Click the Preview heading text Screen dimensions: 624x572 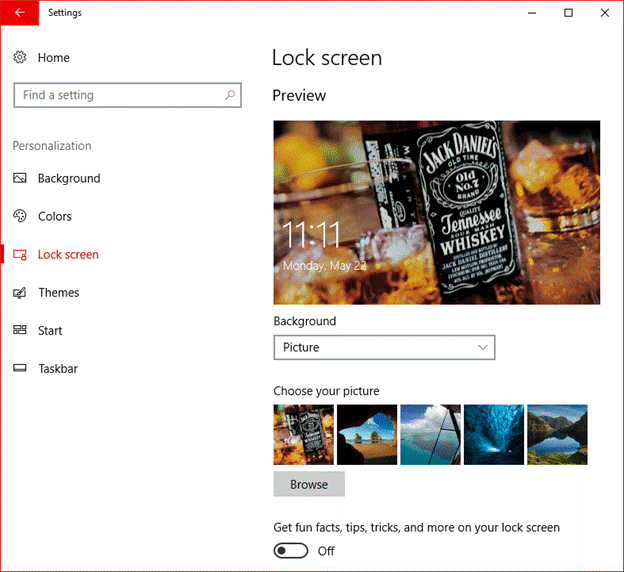[299, 96]
